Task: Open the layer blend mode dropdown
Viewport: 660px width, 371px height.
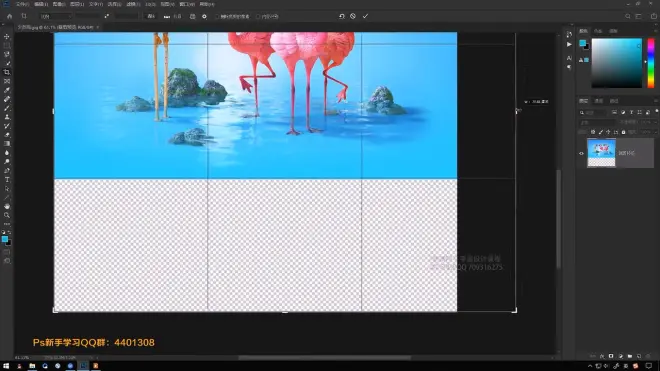Action: [597, 122]
